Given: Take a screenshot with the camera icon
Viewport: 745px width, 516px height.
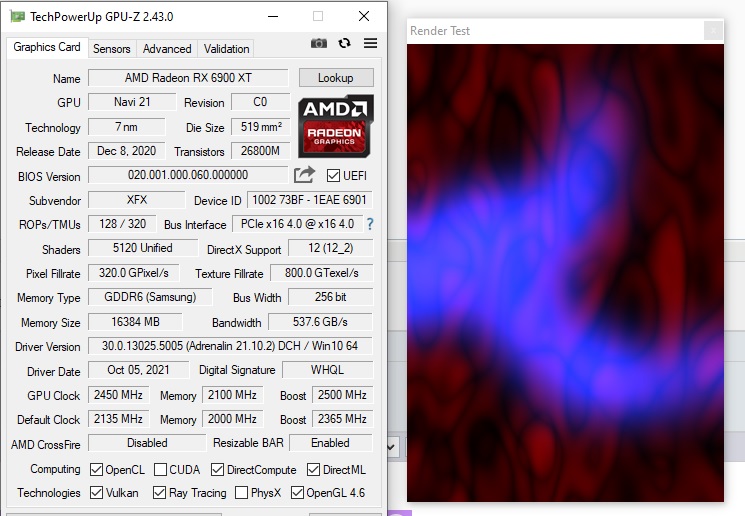Looking at the screenshot, I should click(319, 43).
